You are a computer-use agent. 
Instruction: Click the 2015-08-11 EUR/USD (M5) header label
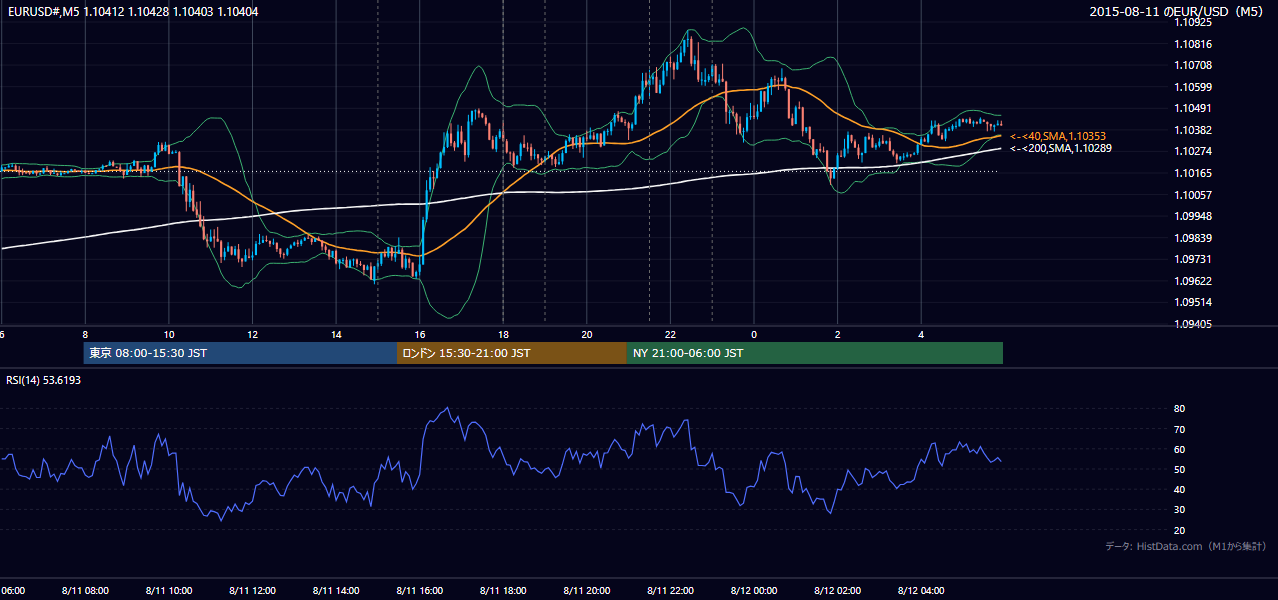tap(1178, 12)
